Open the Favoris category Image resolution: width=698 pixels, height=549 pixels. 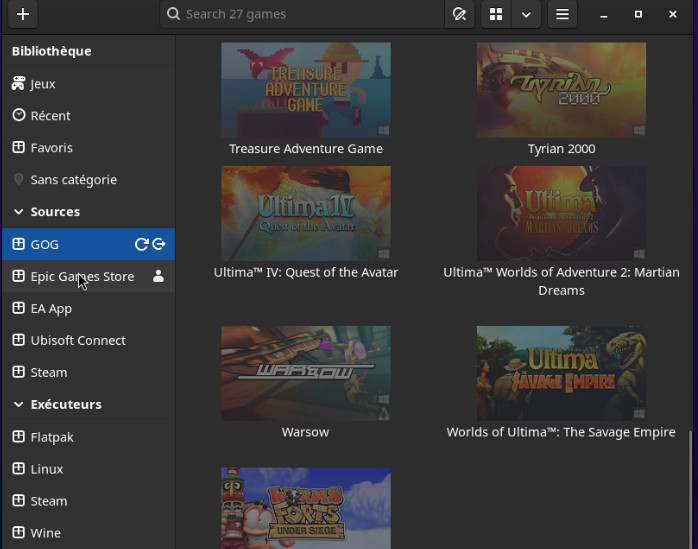tap(51, 148)
